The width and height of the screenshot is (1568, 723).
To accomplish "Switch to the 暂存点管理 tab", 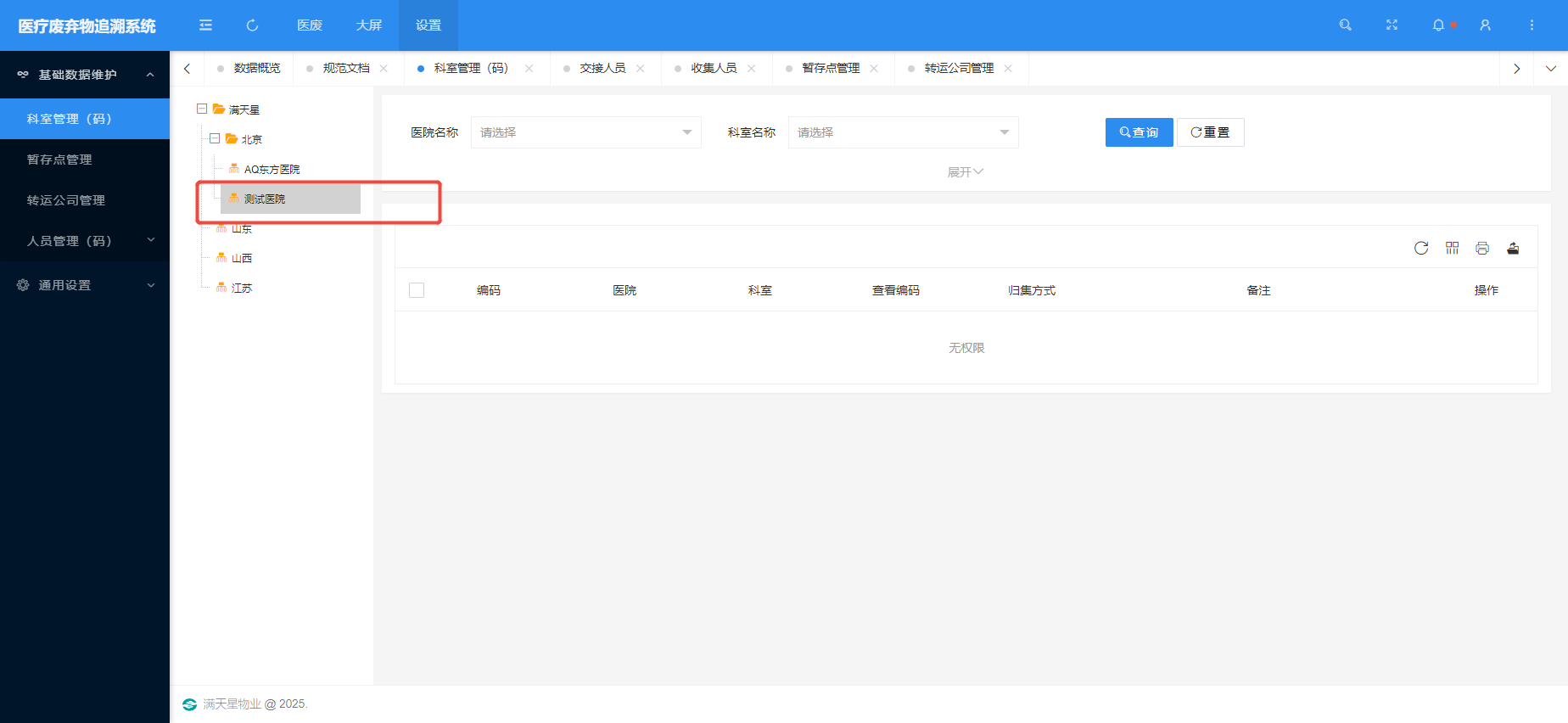I will tap(831, 68).
